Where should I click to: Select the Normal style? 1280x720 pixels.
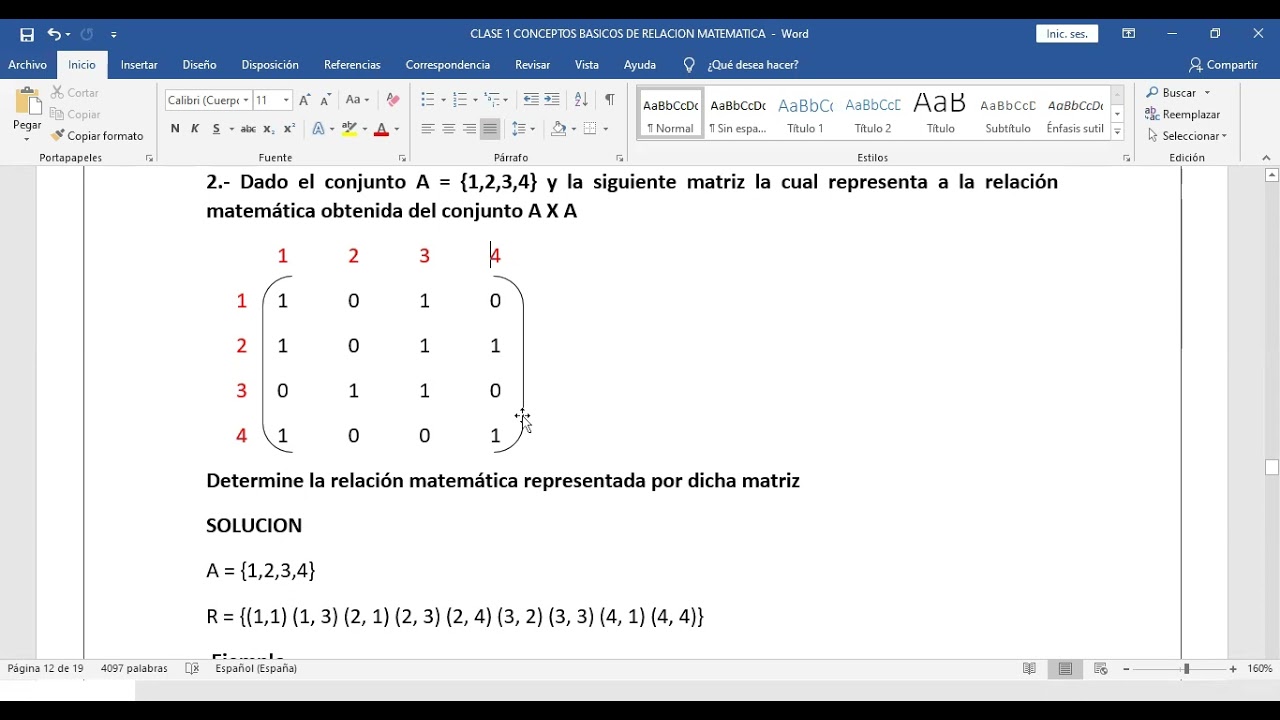[x=670, y=114]
